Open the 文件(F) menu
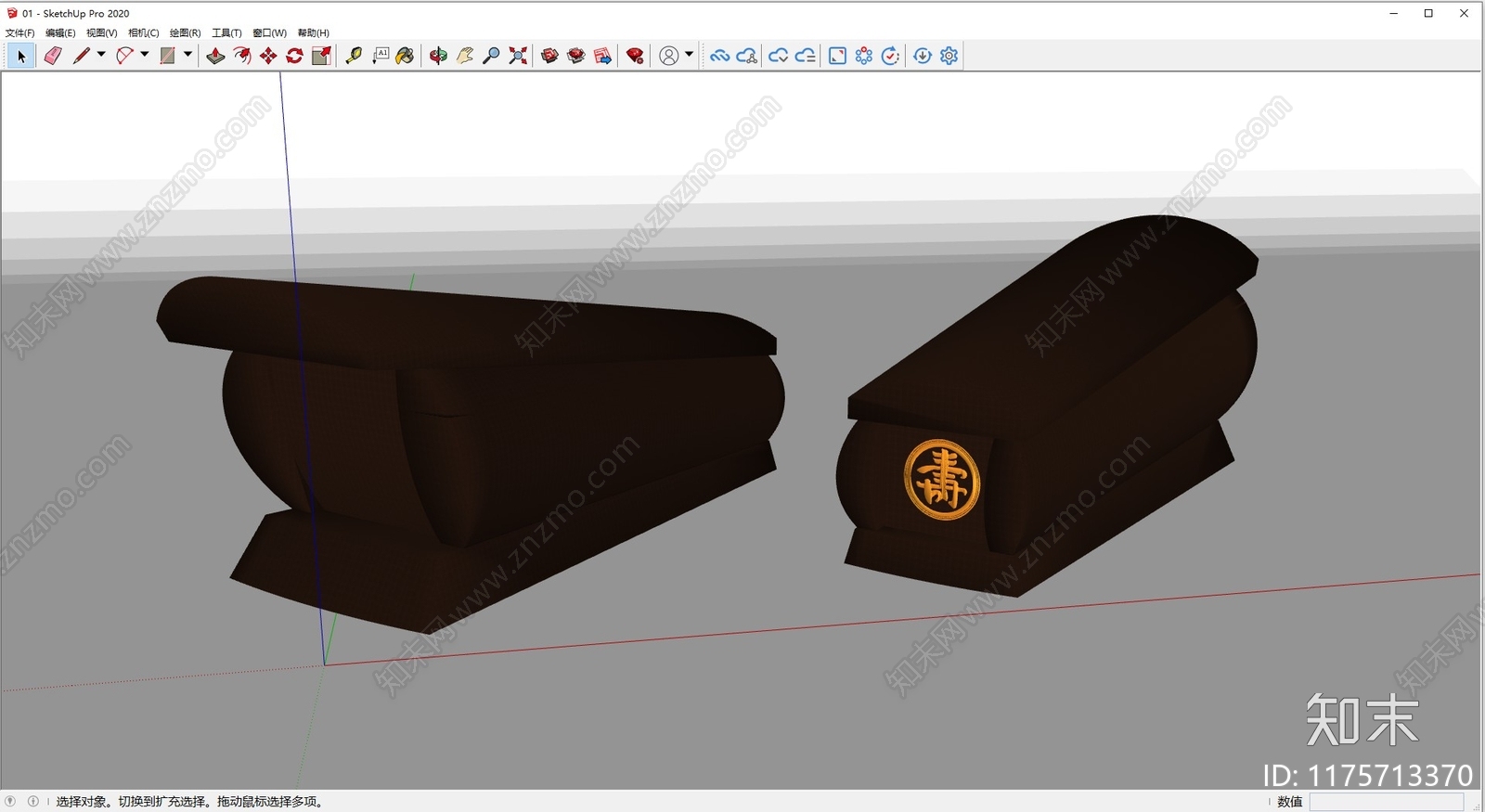This screenshot has height=812, width=1485. pyautogui.click(x=19, y=32)
